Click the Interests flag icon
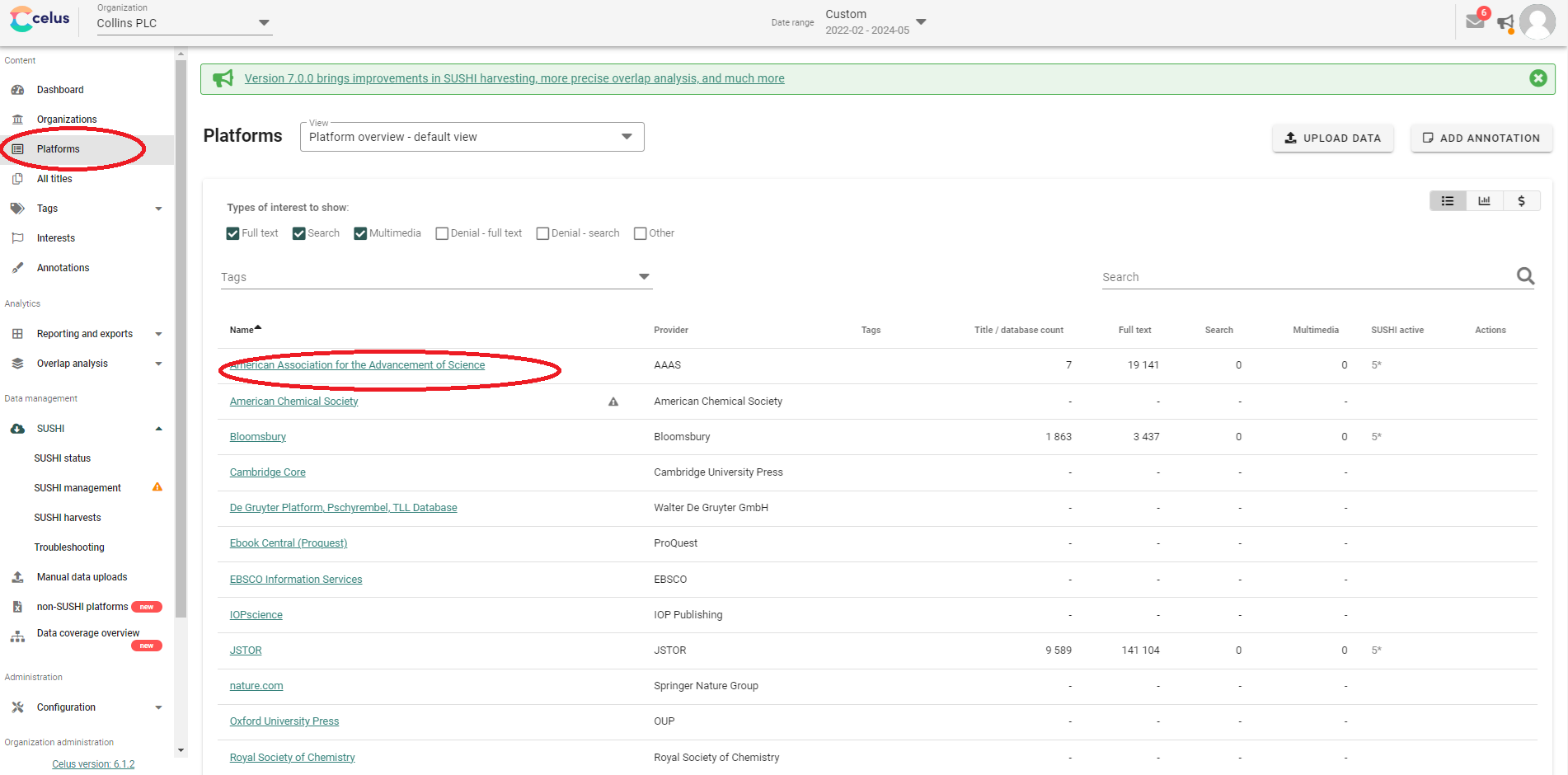The image size is (1568, 775). click(x=17, y=238)
